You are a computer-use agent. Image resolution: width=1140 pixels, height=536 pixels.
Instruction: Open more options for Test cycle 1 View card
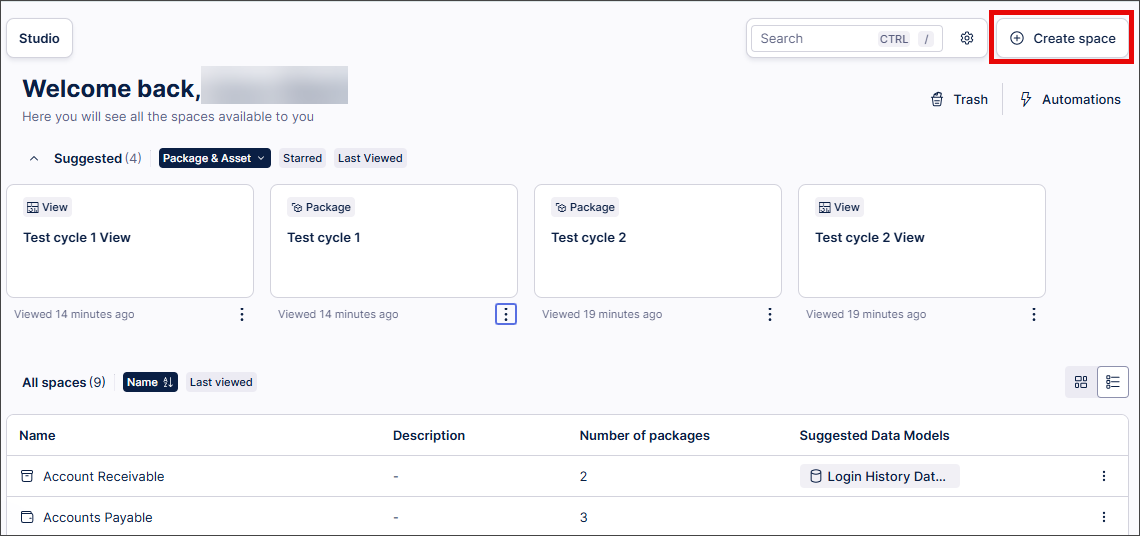(x=242, y=314)
